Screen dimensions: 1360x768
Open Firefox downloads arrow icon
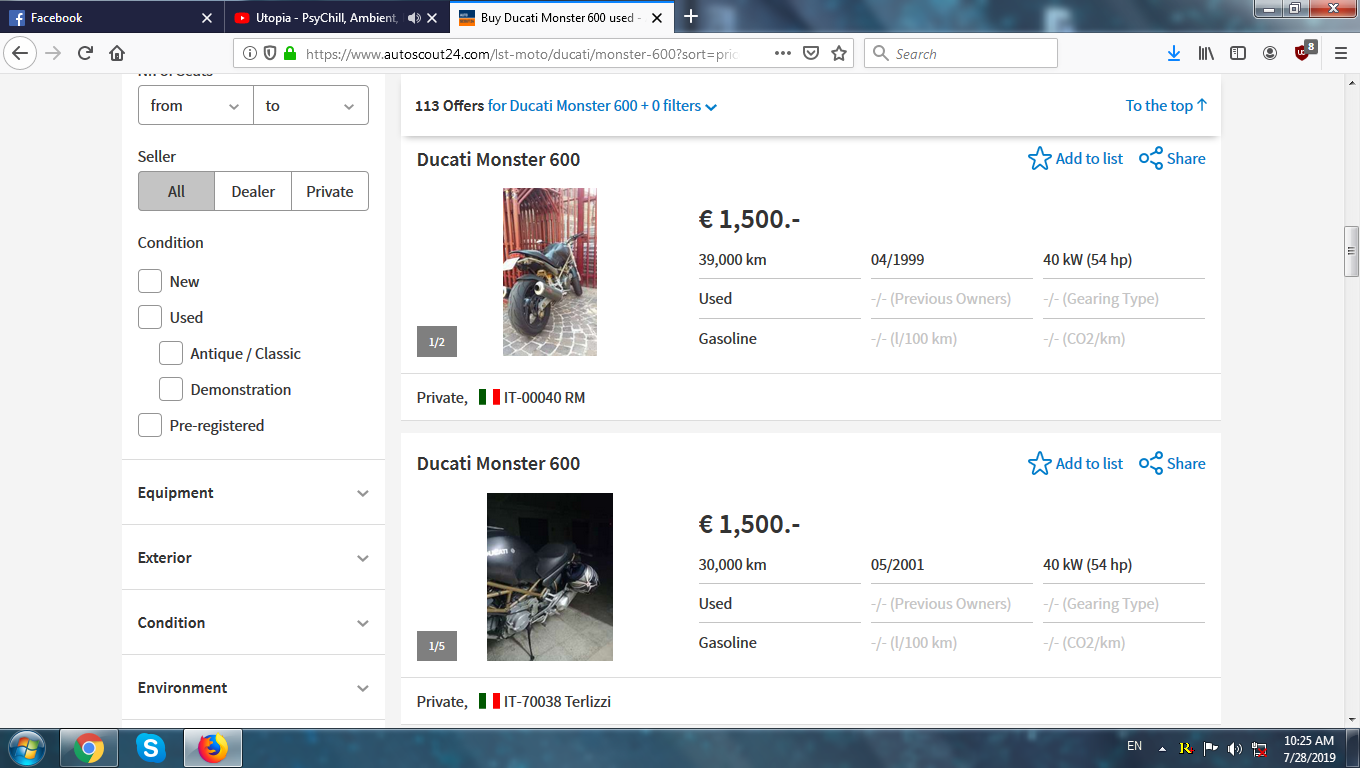coord(1174,54)
